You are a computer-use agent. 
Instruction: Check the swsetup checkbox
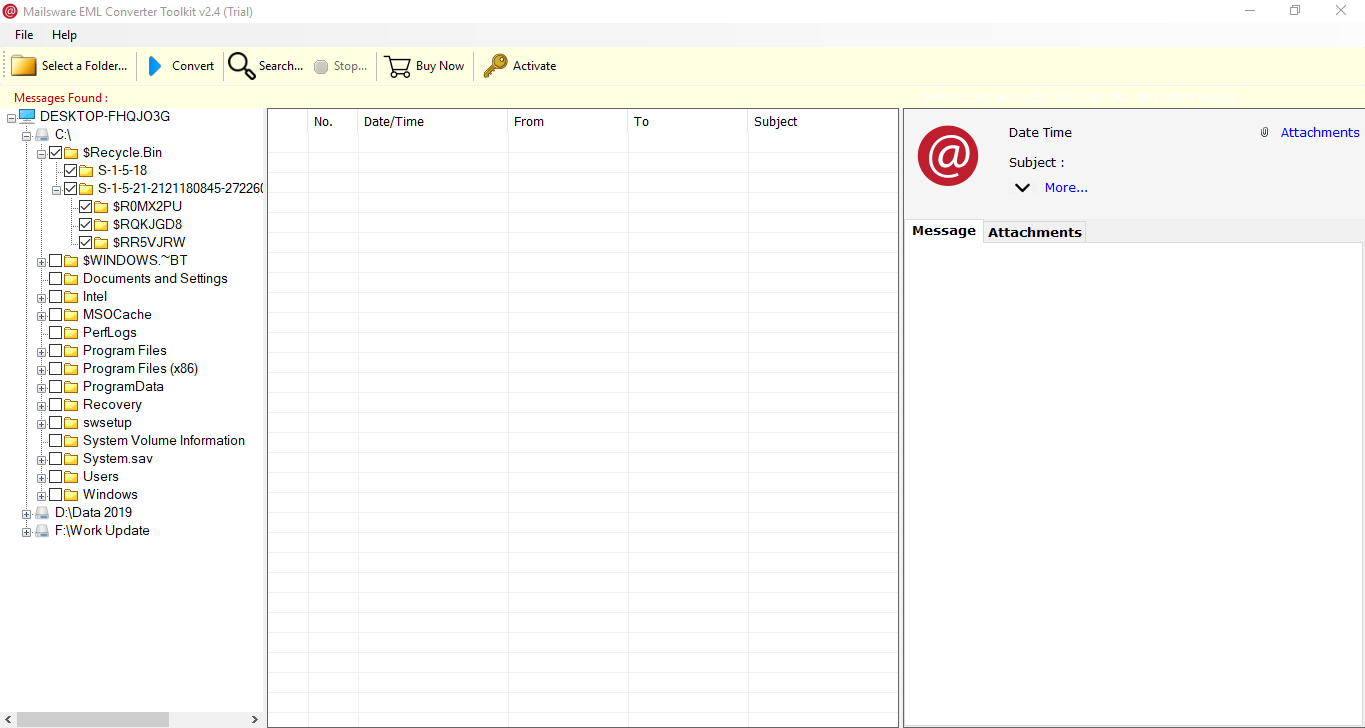pos(56,422)
